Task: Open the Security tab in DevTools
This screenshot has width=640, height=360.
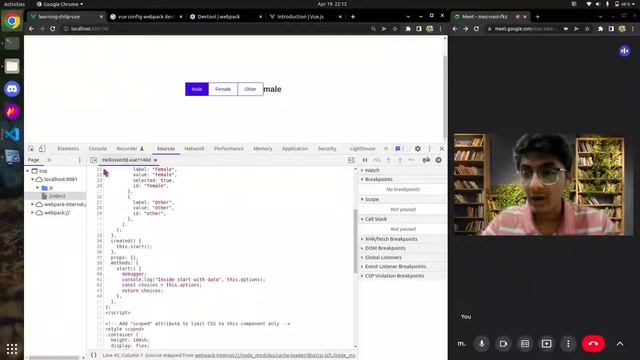Action: point(327,149)
